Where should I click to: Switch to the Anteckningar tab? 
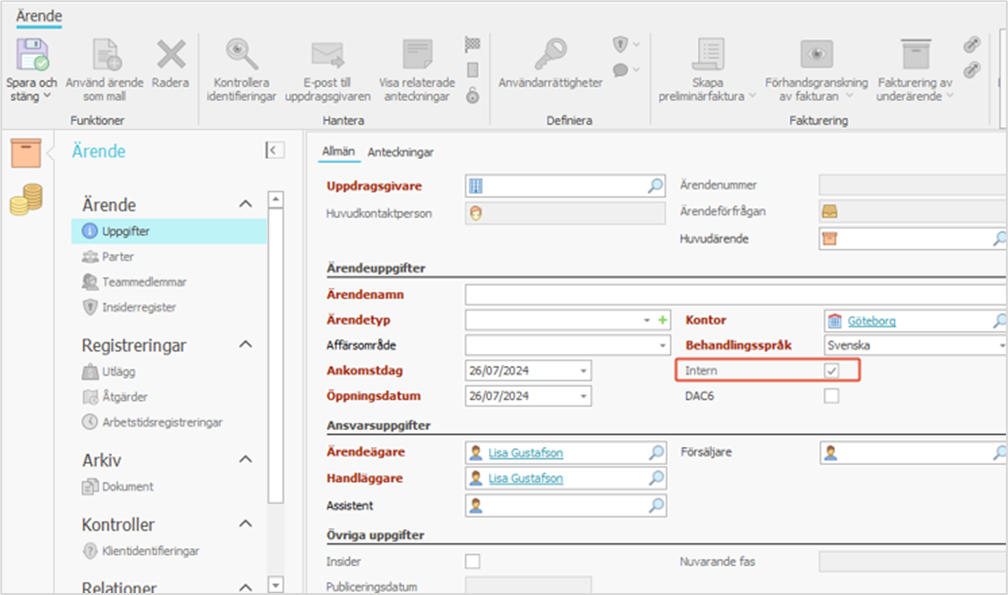pyautogui.click(x=400, y=152)
